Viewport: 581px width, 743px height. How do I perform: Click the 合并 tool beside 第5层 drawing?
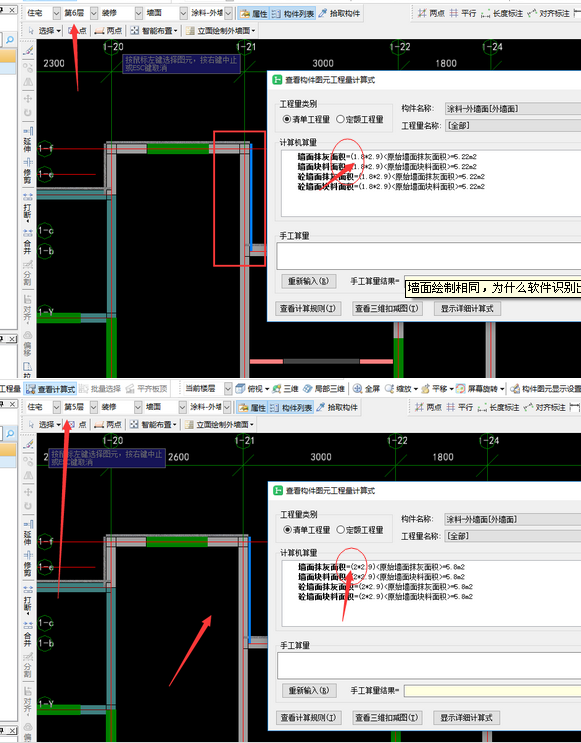(28, 634)
